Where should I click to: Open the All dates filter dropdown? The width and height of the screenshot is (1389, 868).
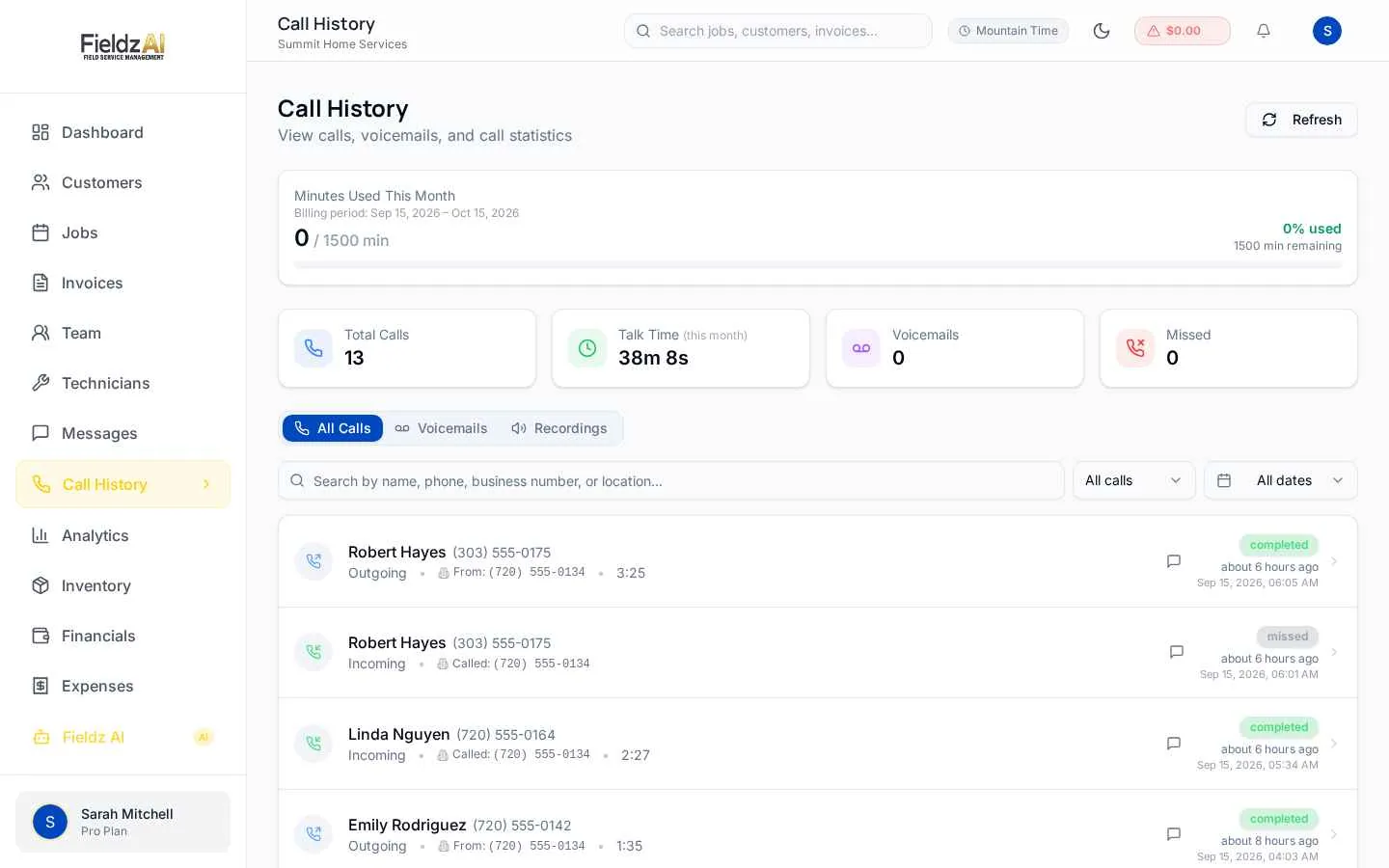pos(1281,480)
